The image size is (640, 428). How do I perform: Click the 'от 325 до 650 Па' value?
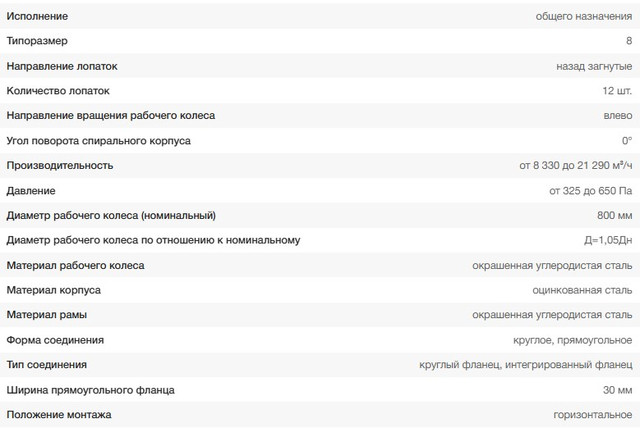pyautogui.click(x=590, y=190)
